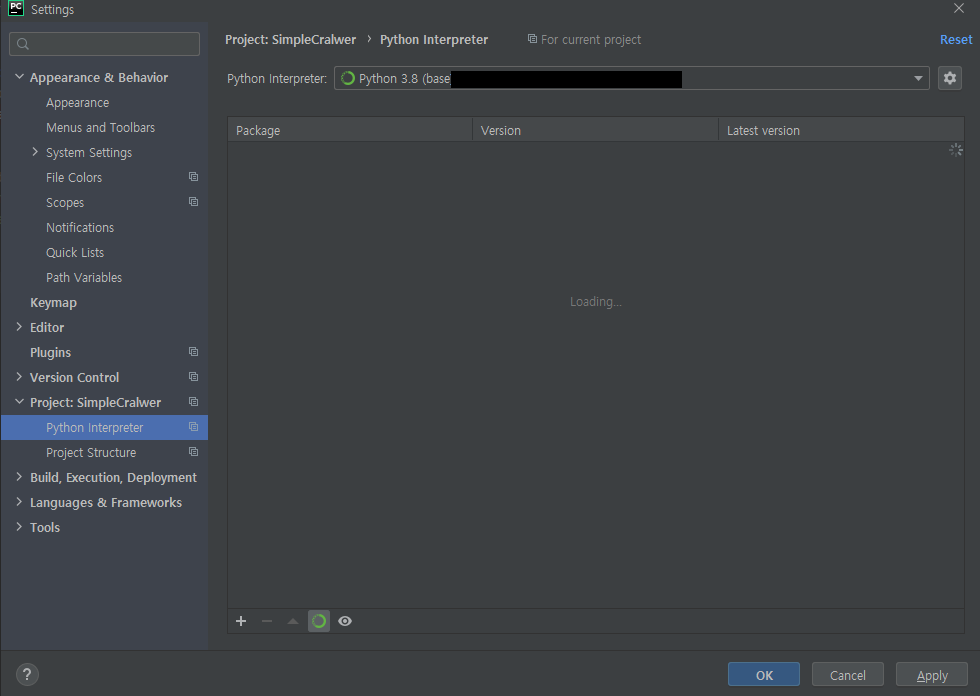Image resolution: width=980 pixels, height=696 pixels.
Task: Click project-level icon beside Plugins
Action: [194, 352]
